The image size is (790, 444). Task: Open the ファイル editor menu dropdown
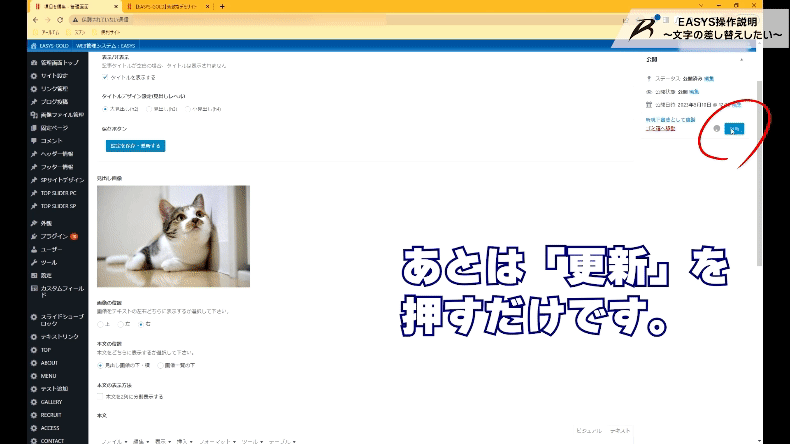coord(114,441)
